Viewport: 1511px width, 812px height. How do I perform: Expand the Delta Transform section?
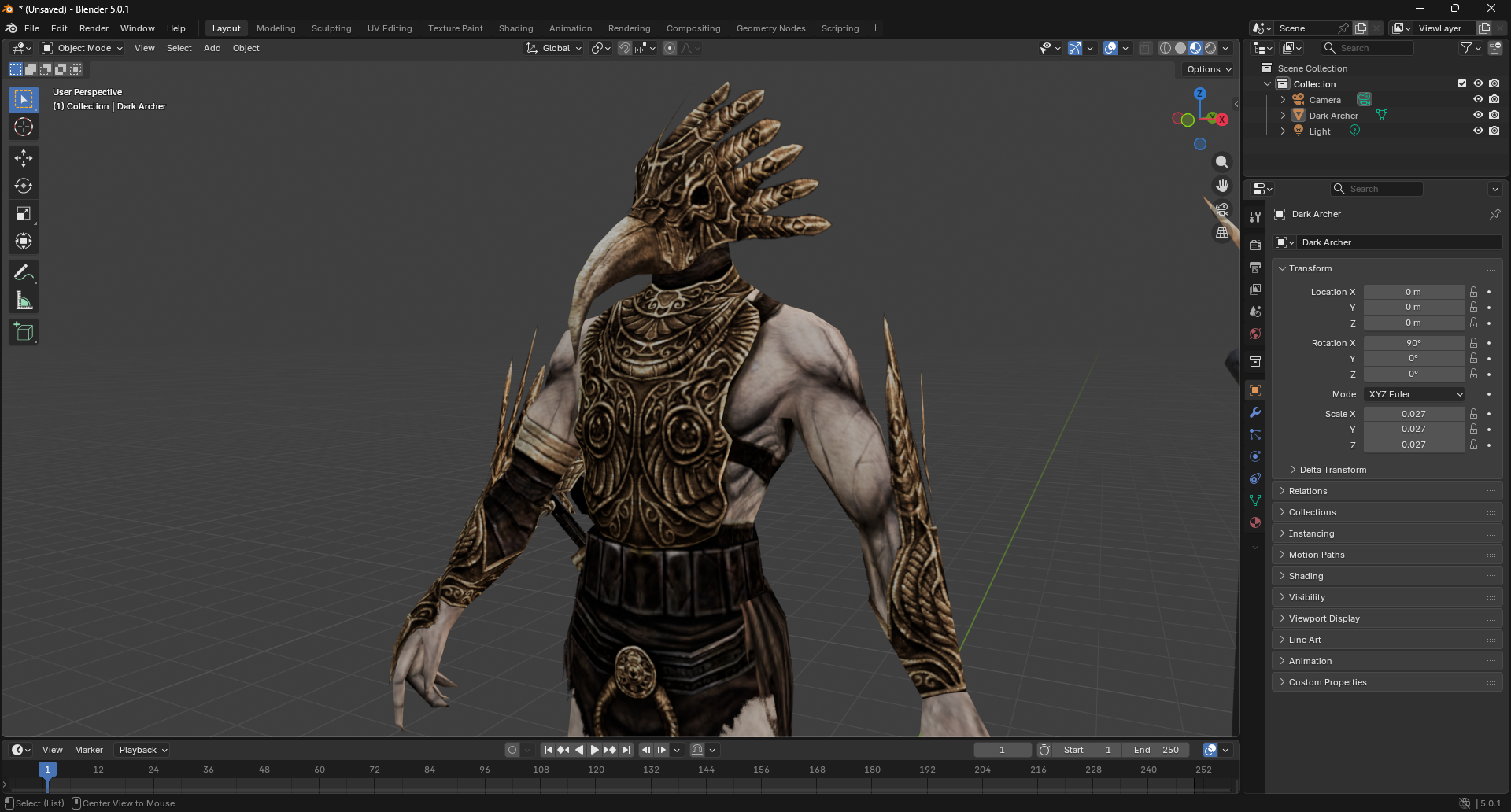click(1332, 470)
